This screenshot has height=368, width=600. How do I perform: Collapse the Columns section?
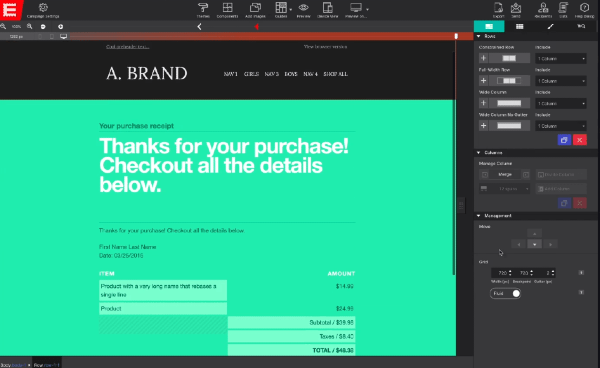pyautogui.click(x=478, y=152)
